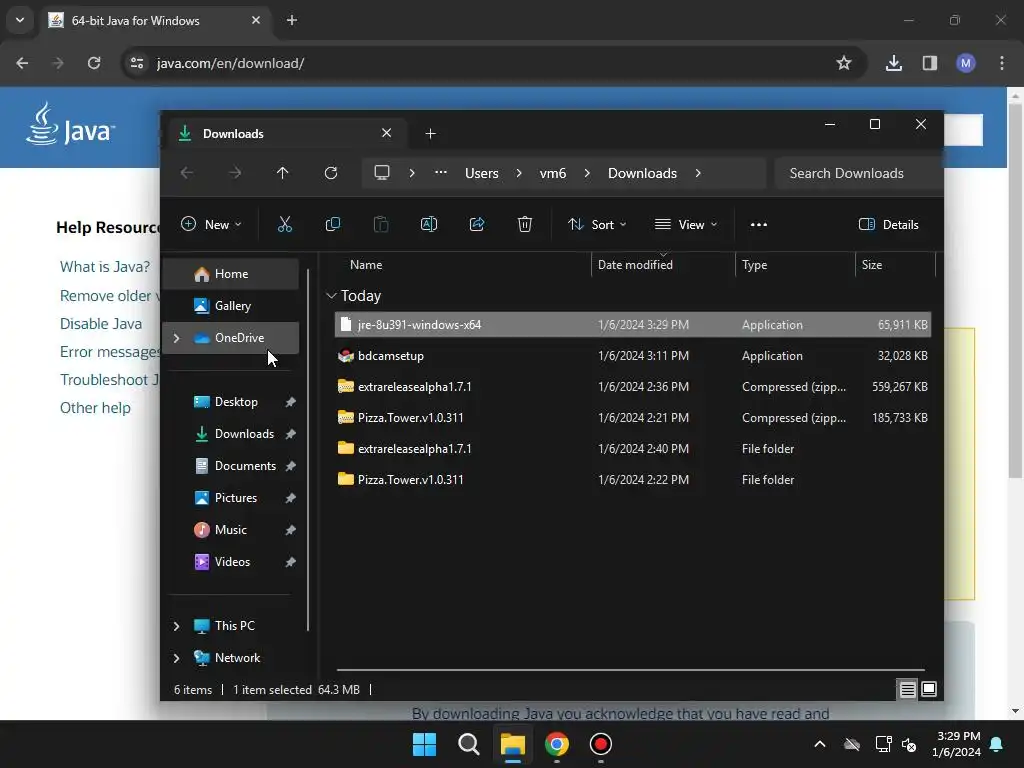Open Home in navigation pane
1024x768 pixels.
(x=231, y=274)
